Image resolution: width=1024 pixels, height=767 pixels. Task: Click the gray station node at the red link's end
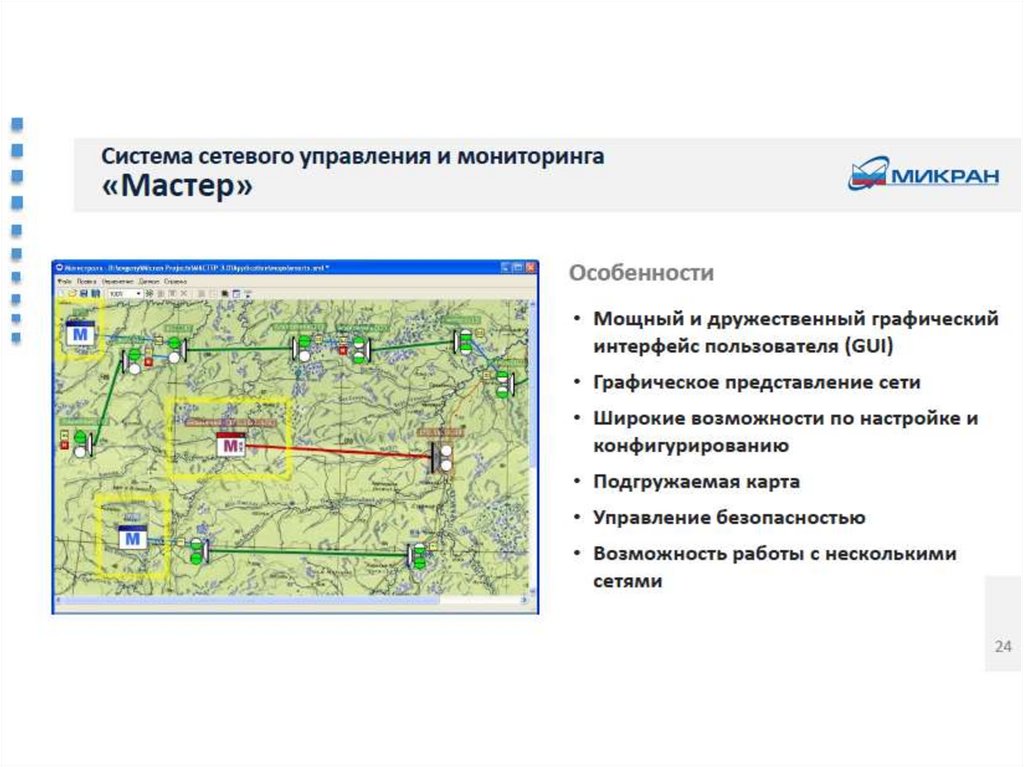(x=441, y=457)
